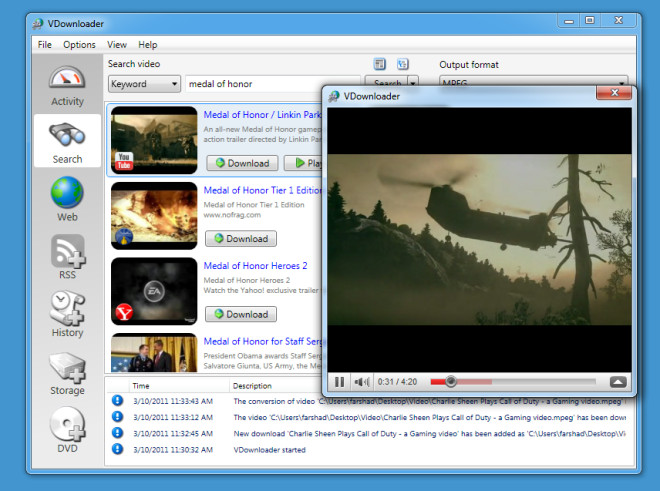Download the Medal of Honor Heroes 2 video
The height and width of the screenshot is (491, 660).
pyautogui.click(x=241, y=314)
